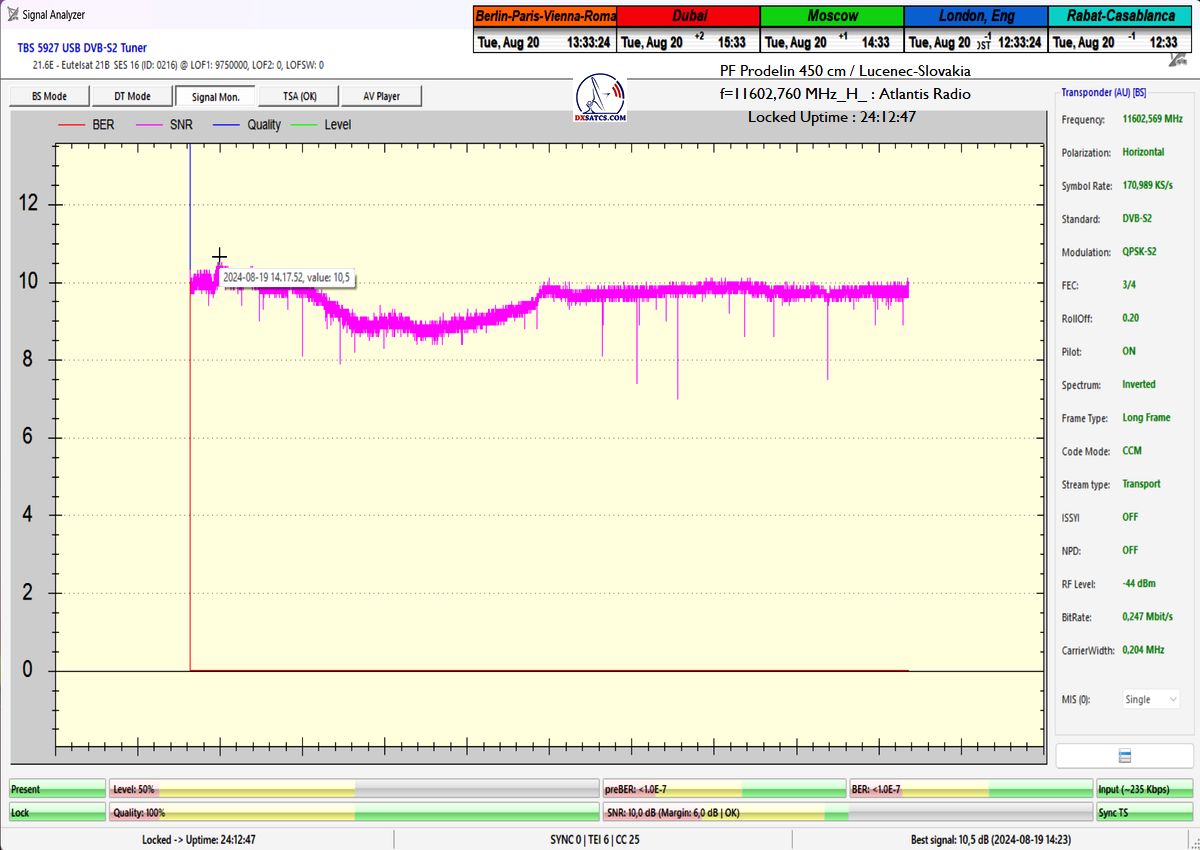Open the AV Player tab
This screenshot has width=1200, height=850.
pos(381,96)
